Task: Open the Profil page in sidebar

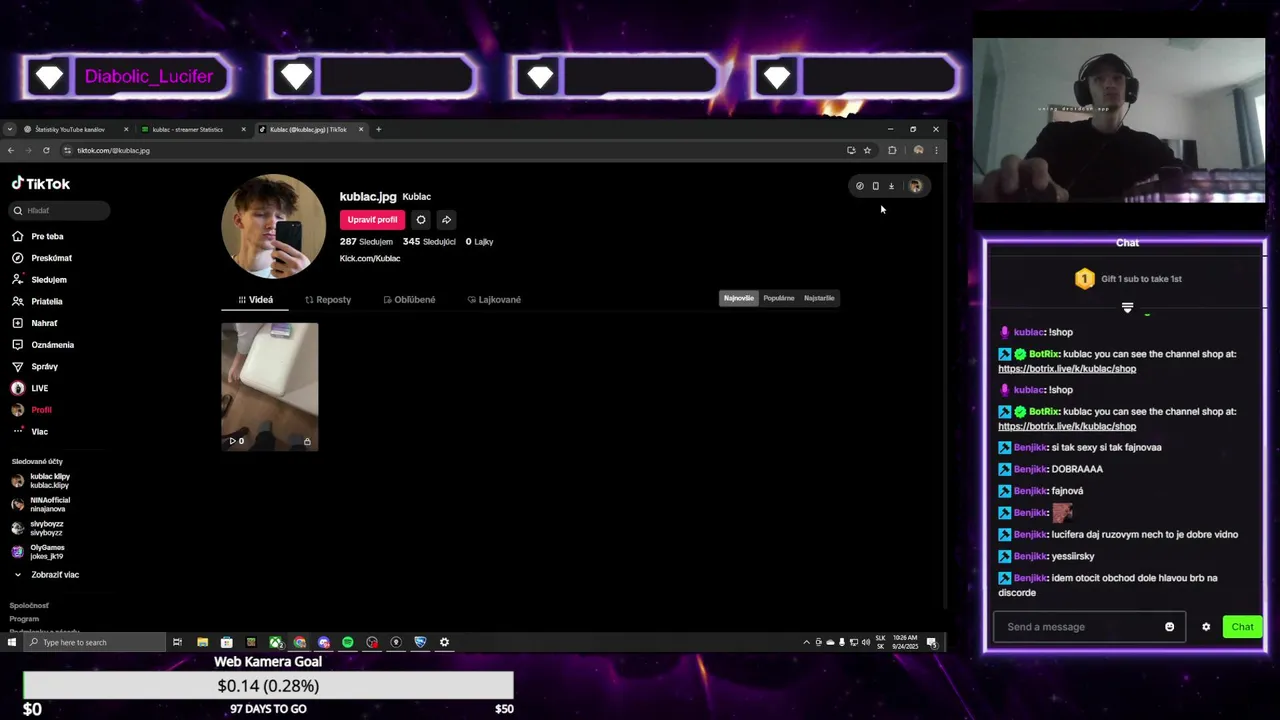Action: (32, 410)
